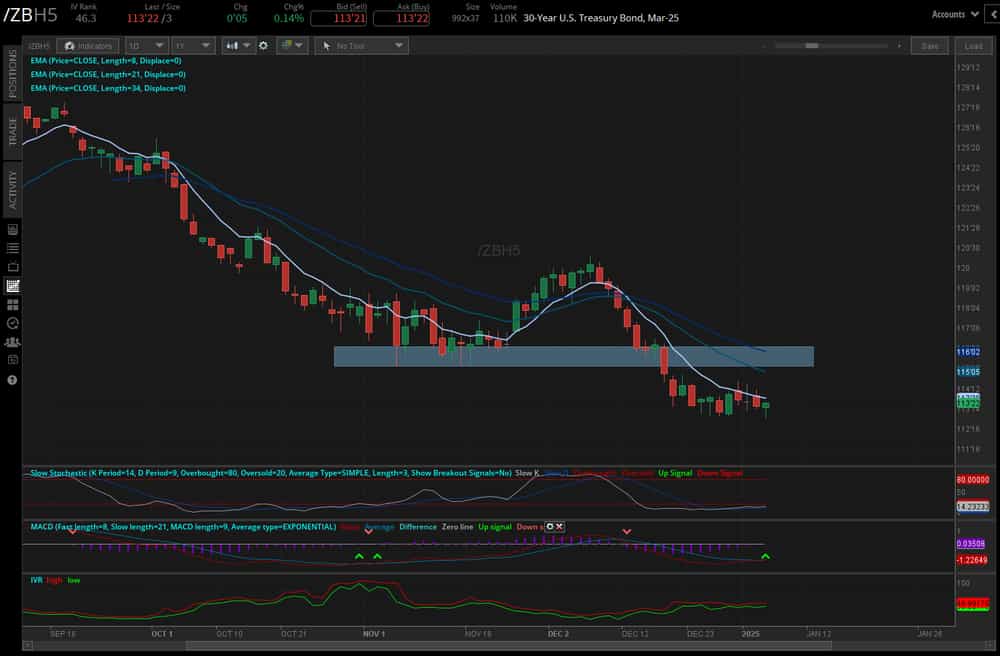Adjust the chart zoom slider
The width and height of the screenshot is (1000, 656).
click(812, 45)
